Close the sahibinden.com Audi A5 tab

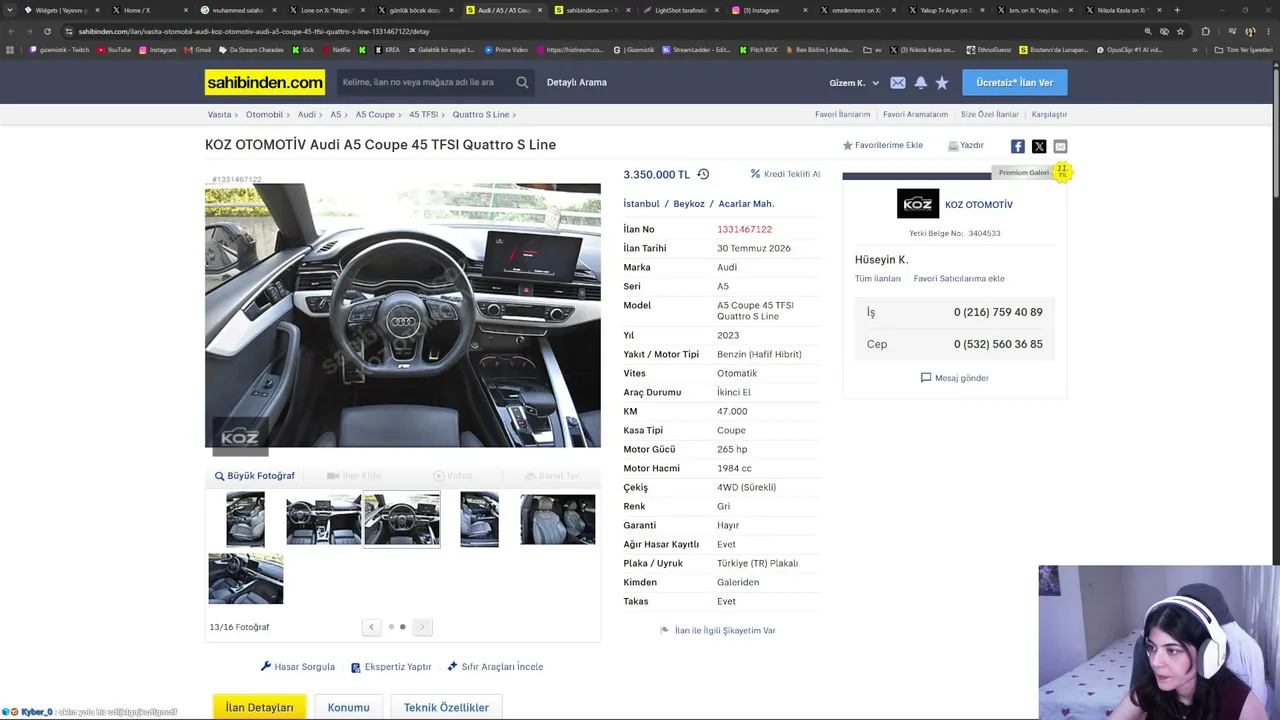click(x=540, y=10)
